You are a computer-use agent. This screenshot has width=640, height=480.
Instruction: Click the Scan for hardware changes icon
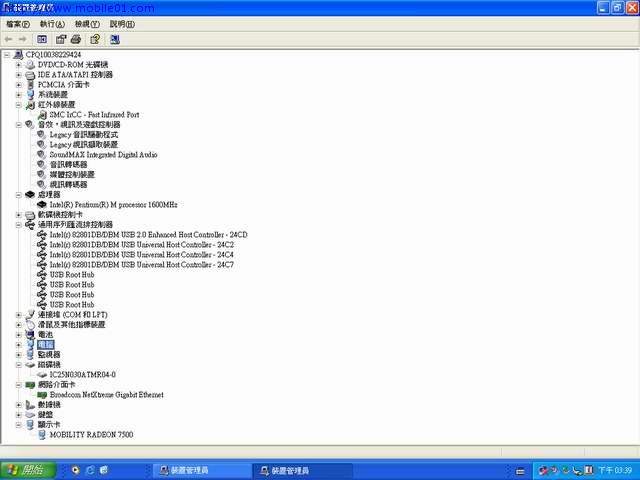point(115,39)
